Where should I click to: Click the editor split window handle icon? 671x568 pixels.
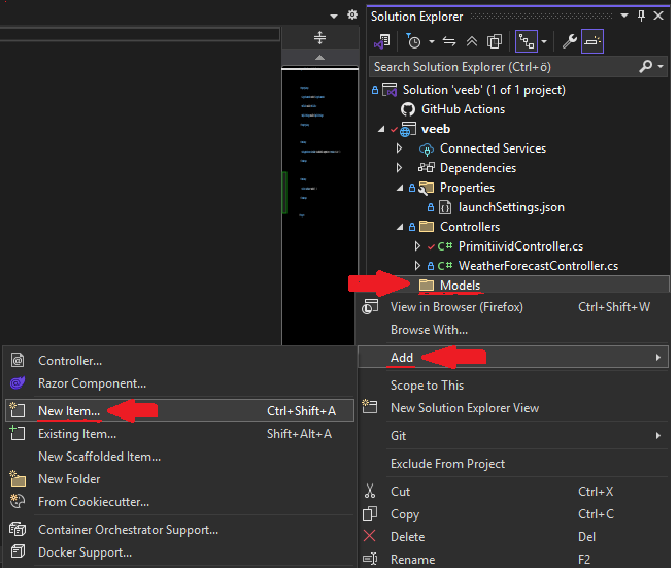pos(320,37)
